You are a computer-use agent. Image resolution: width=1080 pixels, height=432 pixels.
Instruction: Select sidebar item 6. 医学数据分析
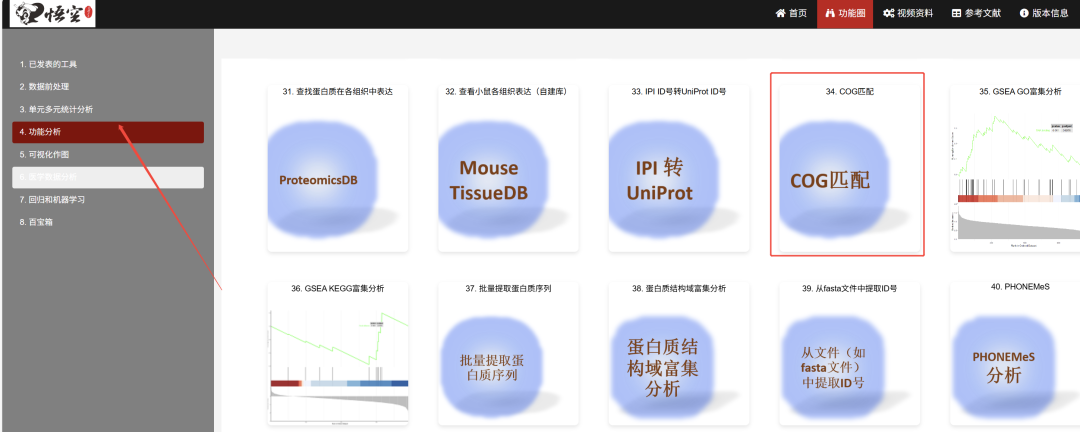click(108, 177)
